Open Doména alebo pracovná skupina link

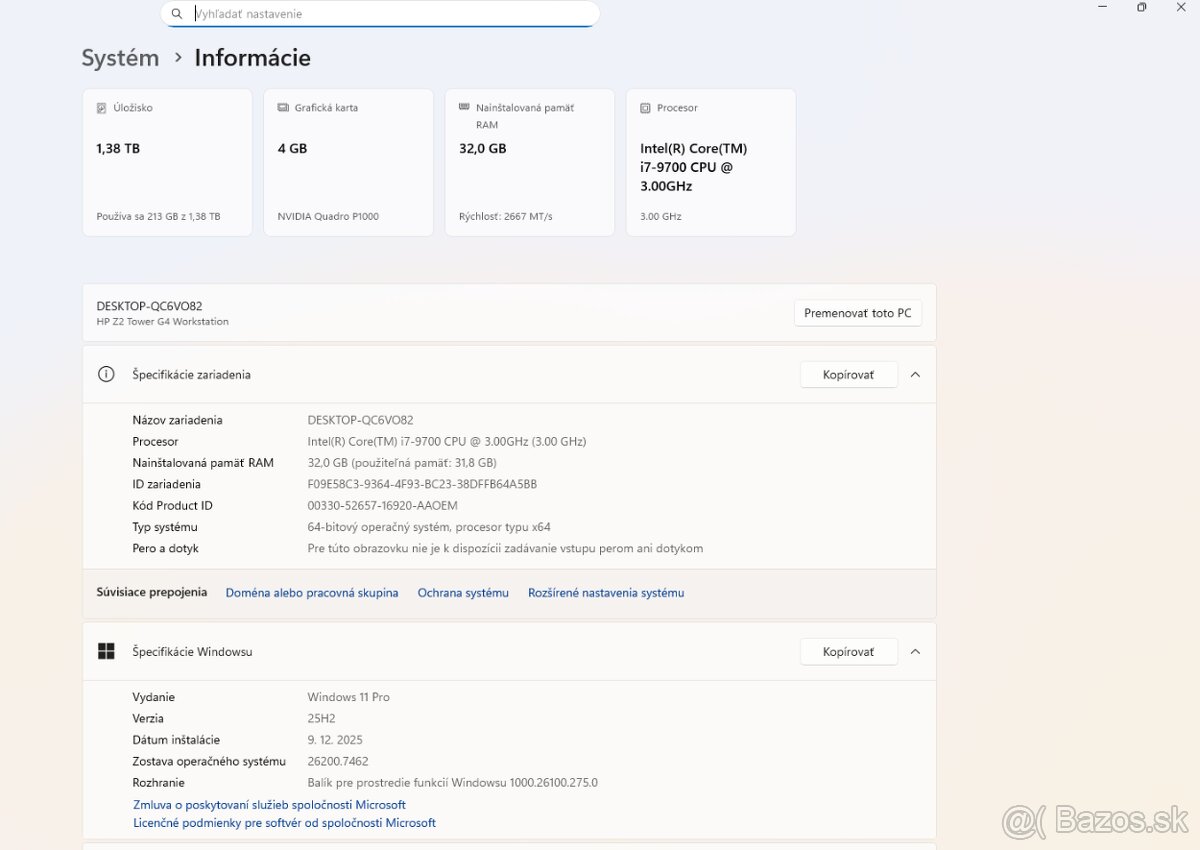(312, 593)
